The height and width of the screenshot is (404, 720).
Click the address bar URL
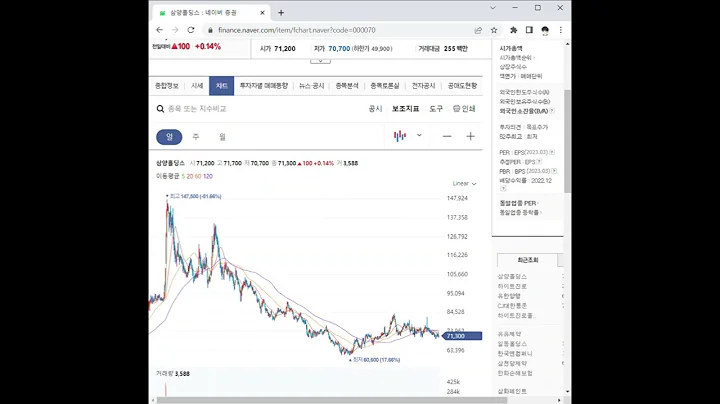click(297, 30)
